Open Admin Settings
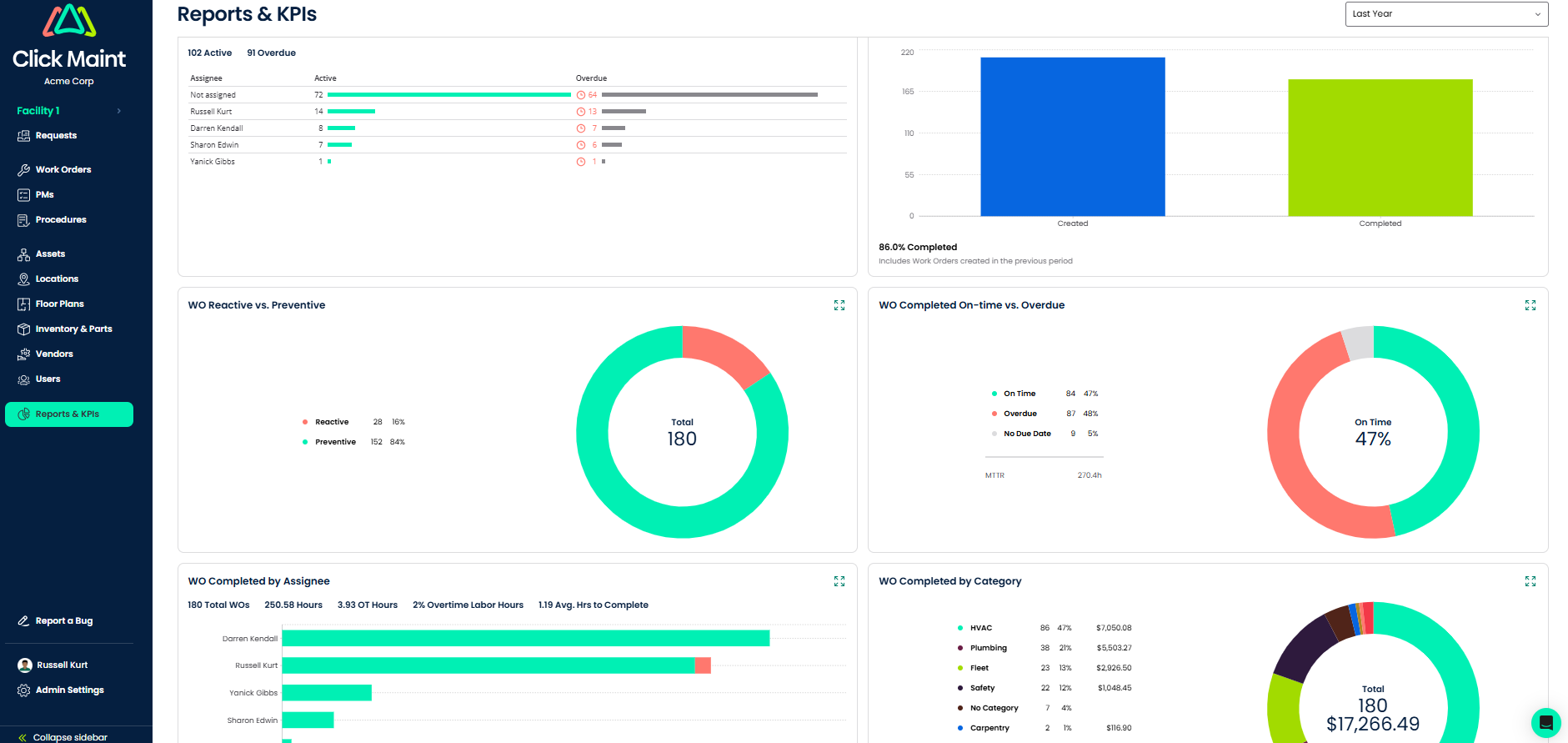The width and height of the screenshot is (1568, 743). 69,690
